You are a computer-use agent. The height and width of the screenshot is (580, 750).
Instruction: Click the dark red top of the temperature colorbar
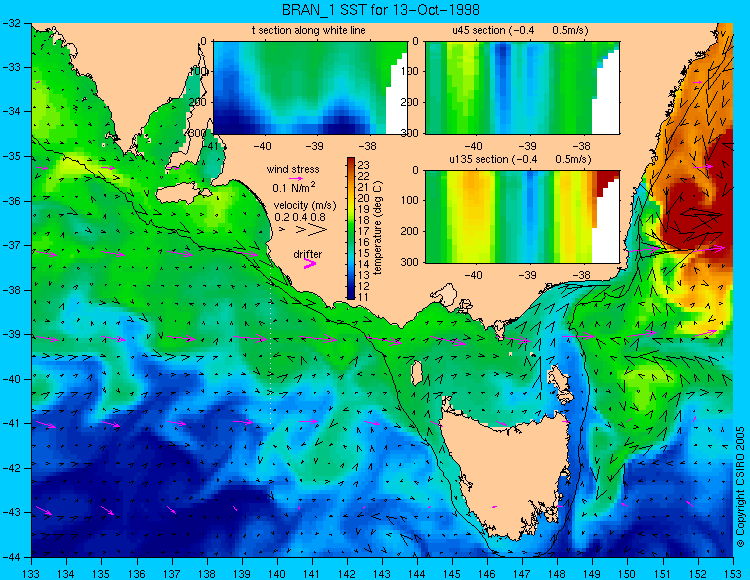click(351, 161)
